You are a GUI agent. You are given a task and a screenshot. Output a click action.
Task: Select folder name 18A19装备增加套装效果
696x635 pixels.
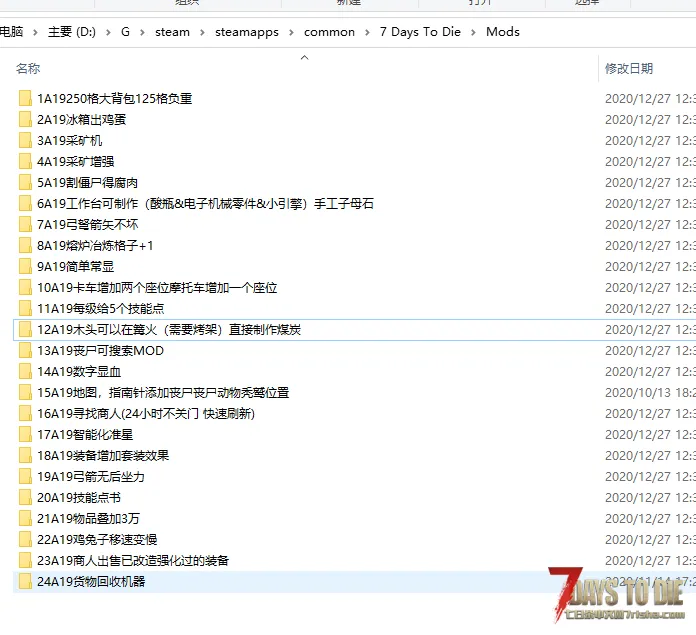(x=103, y=456)
